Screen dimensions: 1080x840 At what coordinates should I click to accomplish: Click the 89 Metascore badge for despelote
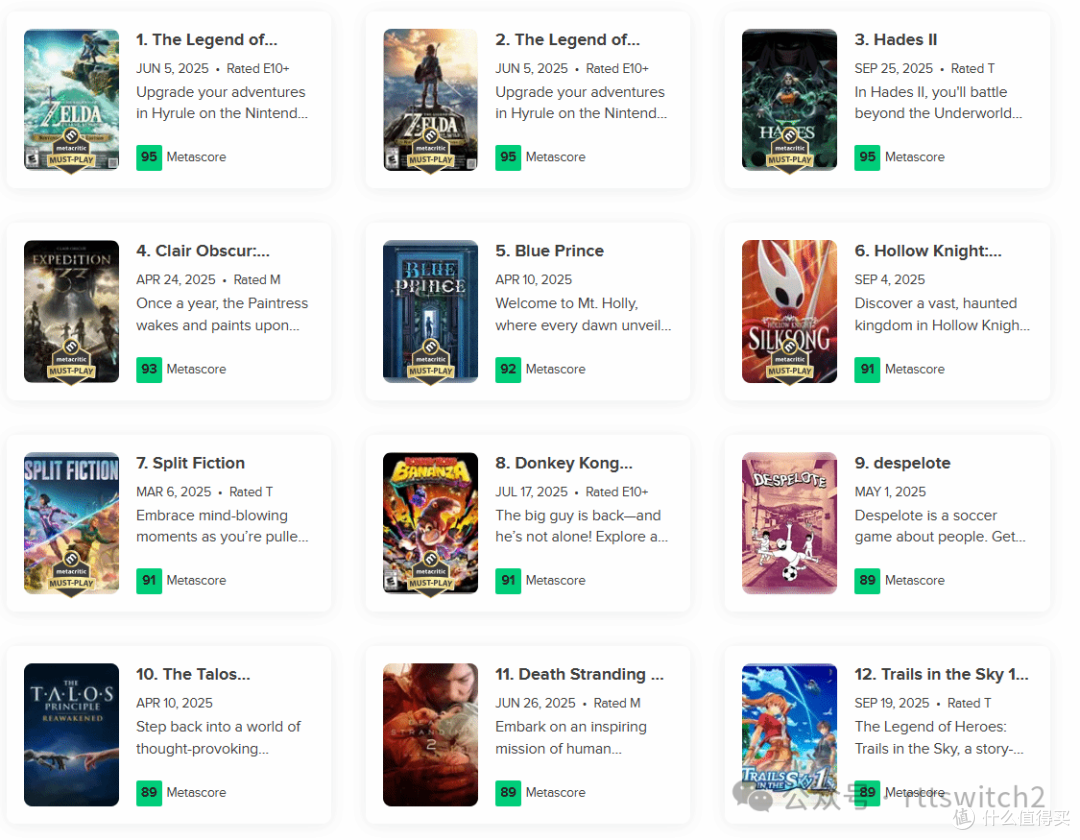pos(867,580)
